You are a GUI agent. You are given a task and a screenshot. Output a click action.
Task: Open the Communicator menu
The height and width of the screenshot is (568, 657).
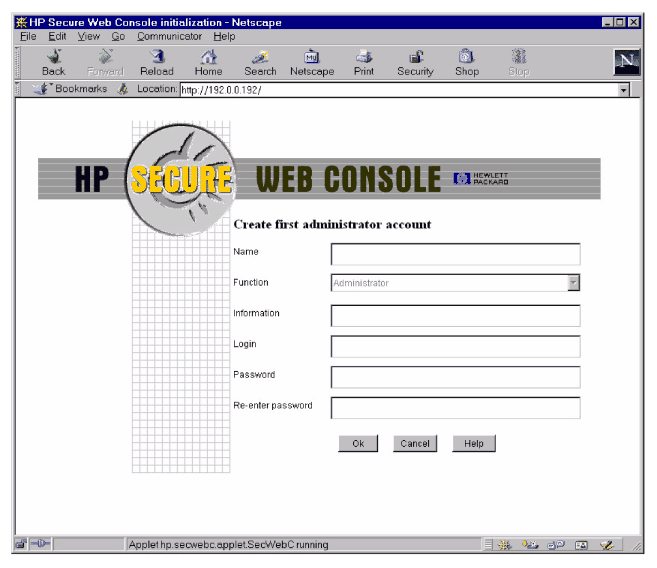[x=169, y=36]
